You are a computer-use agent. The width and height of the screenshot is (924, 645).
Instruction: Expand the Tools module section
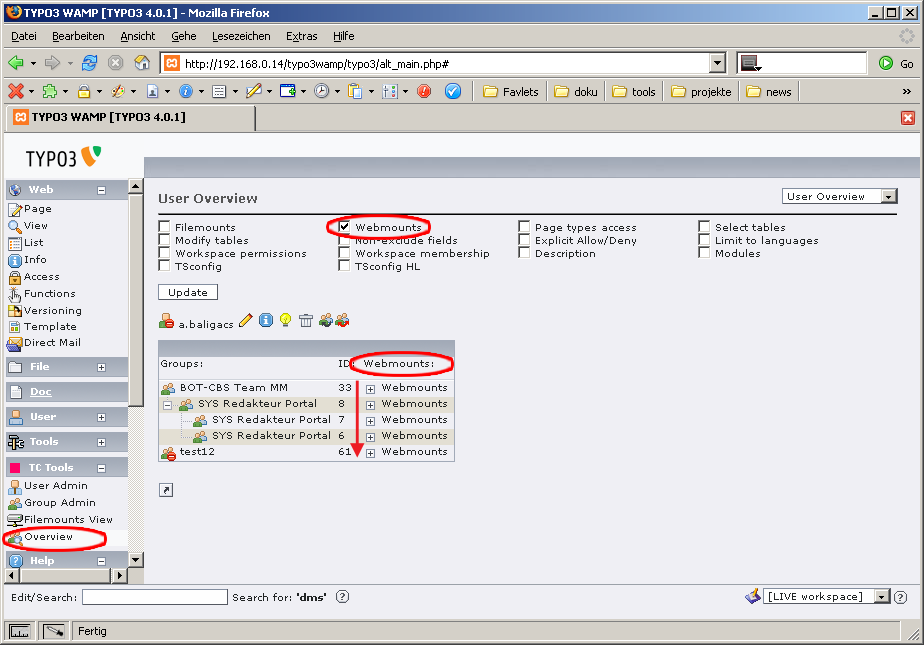click(x=101, y=442)
